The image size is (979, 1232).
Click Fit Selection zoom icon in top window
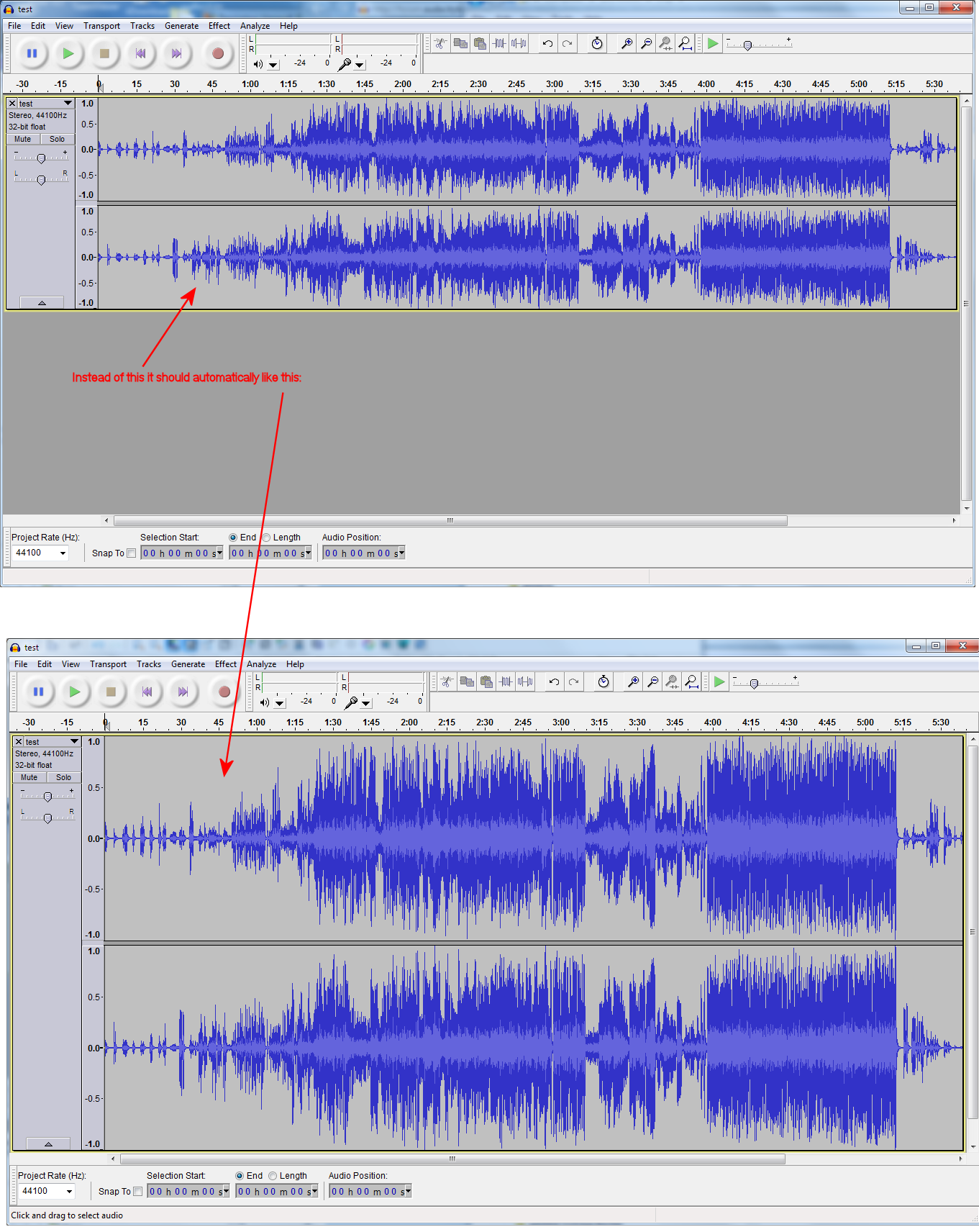pyautogui.click(x=665, y=43)
